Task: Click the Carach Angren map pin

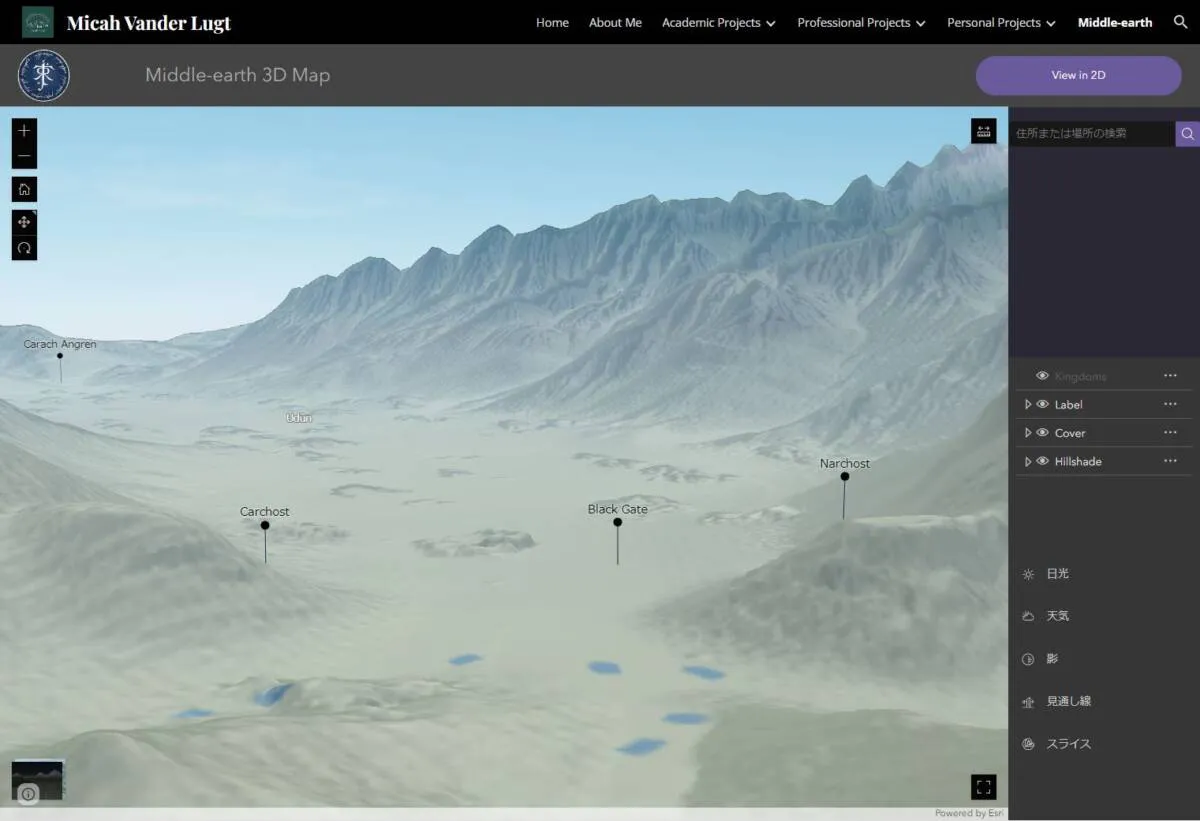Action: pyautogui.click(x=60, y=356)
